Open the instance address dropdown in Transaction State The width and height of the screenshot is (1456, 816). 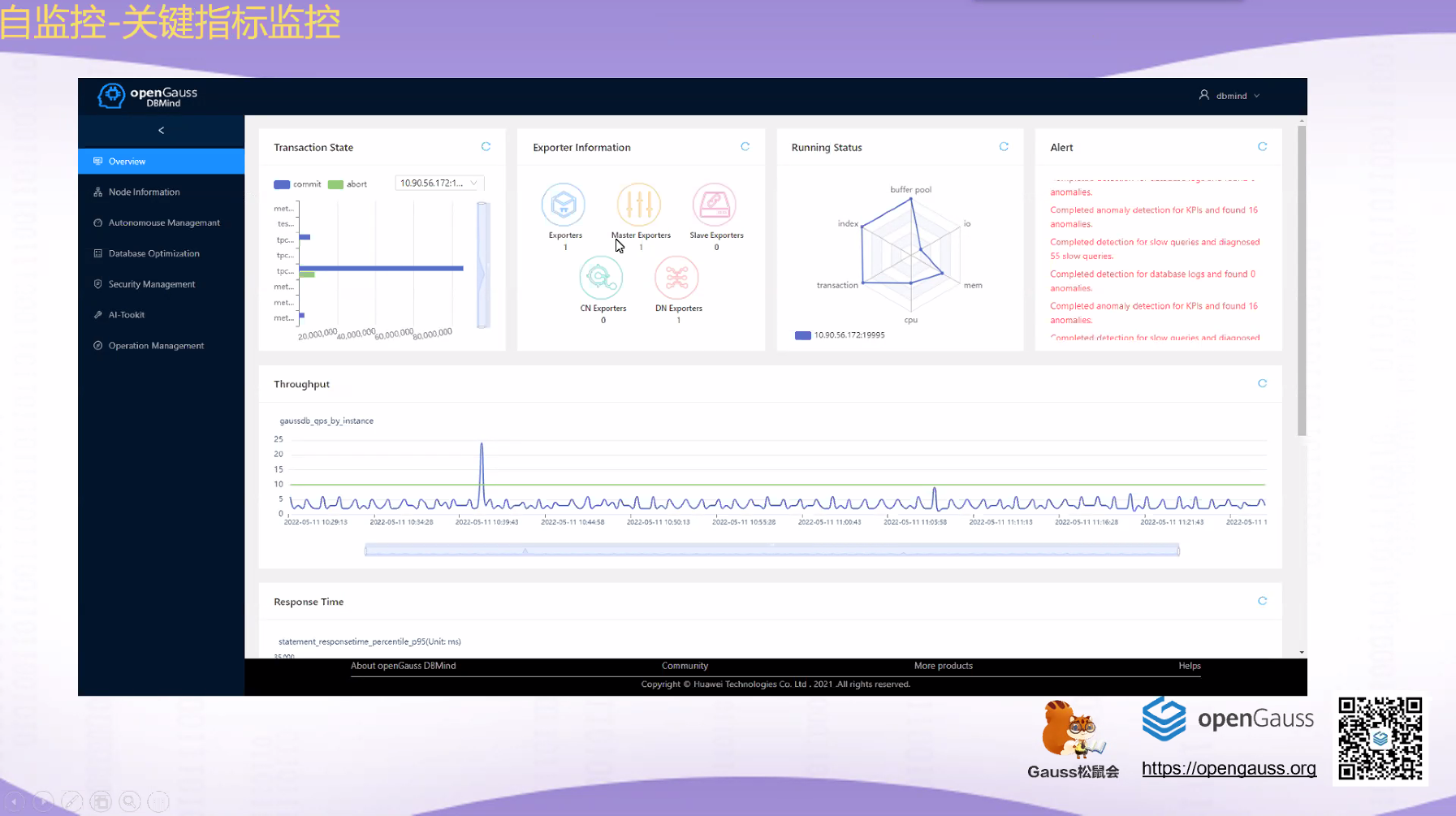(x=439, y=183)
